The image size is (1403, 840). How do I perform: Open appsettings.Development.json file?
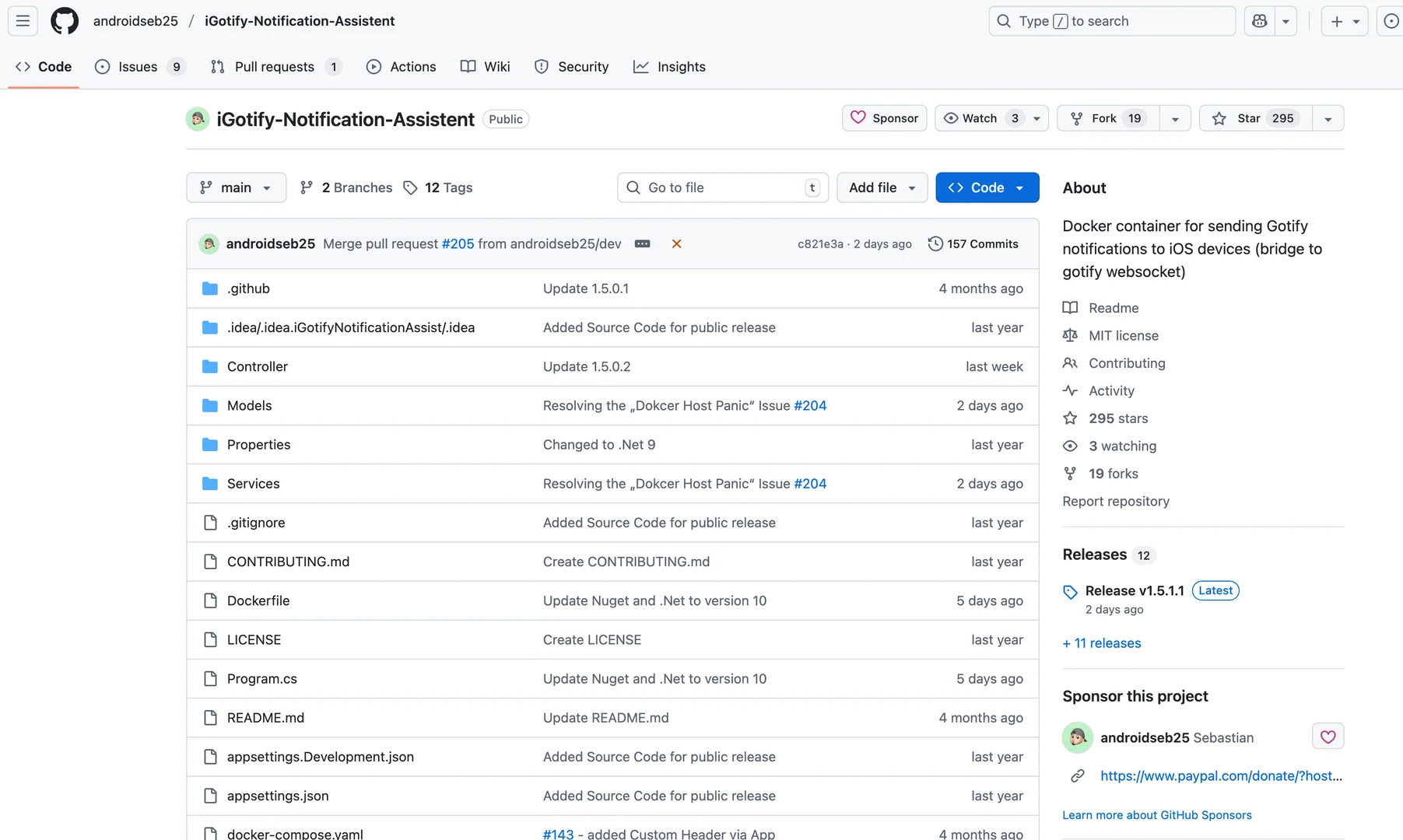click(x=321, y=757)
